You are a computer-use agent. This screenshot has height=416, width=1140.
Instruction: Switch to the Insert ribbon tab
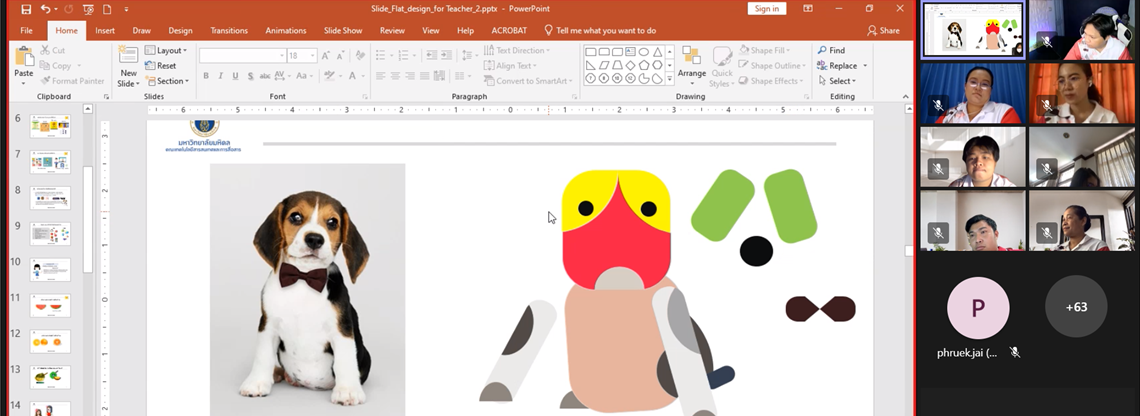[105, 30]
